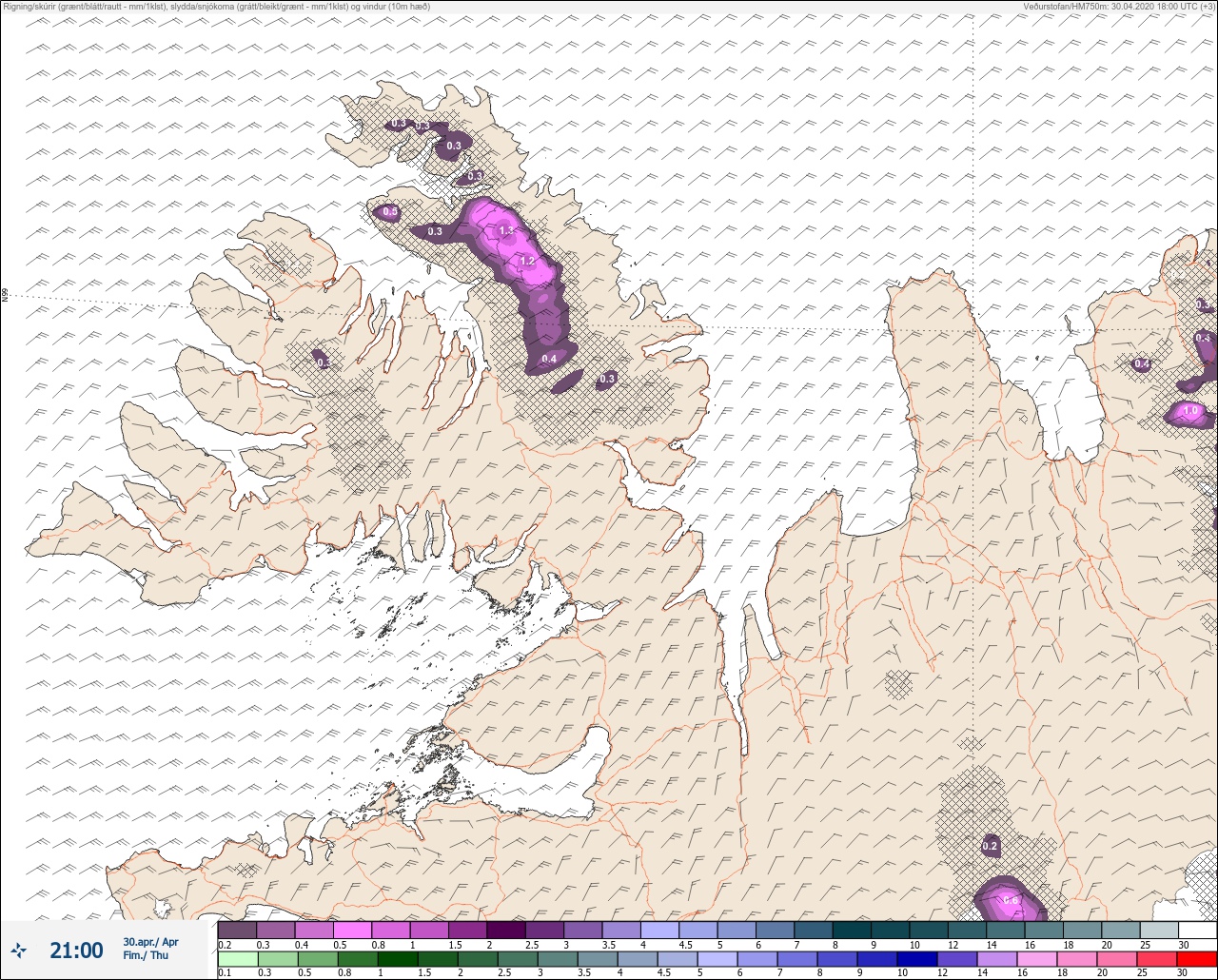
Task: Click the wind compass icon beside 21:00
Action: [18, 950]
